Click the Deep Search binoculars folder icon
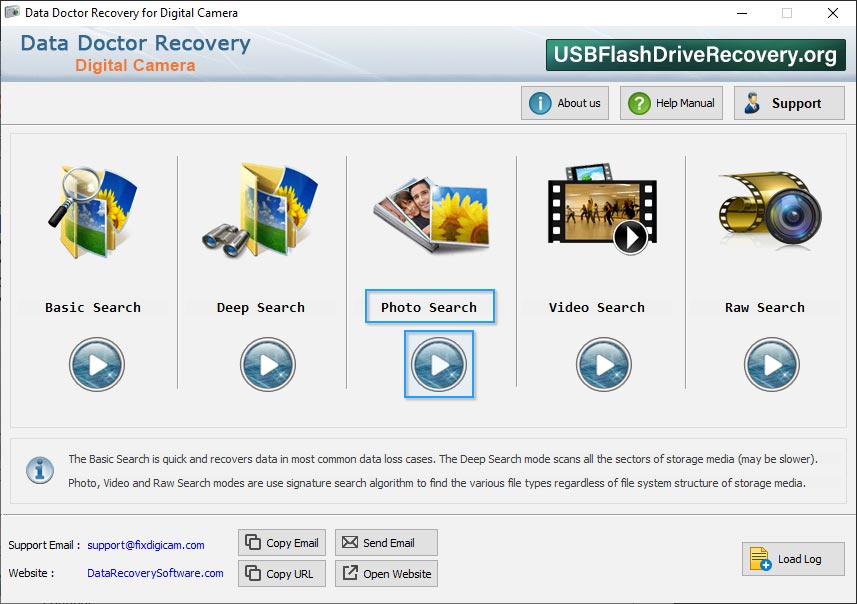 click(x=260, y=209)
